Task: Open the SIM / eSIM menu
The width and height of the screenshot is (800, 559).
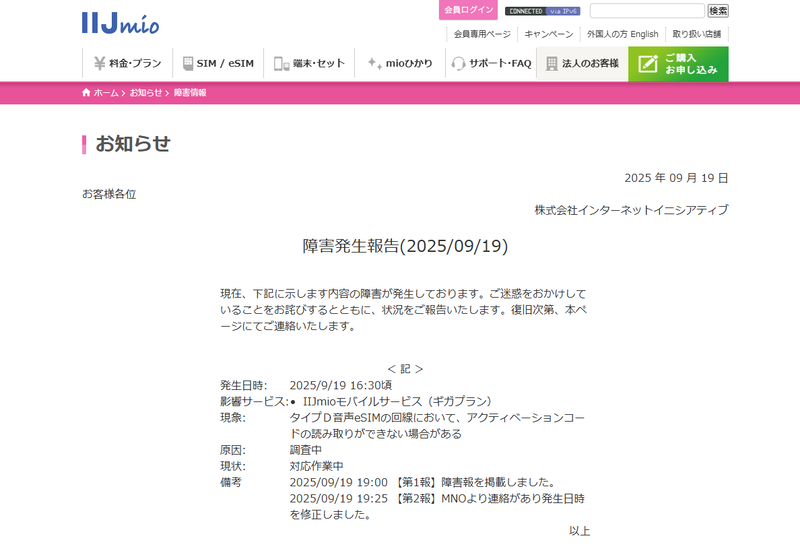Action: 218,63
